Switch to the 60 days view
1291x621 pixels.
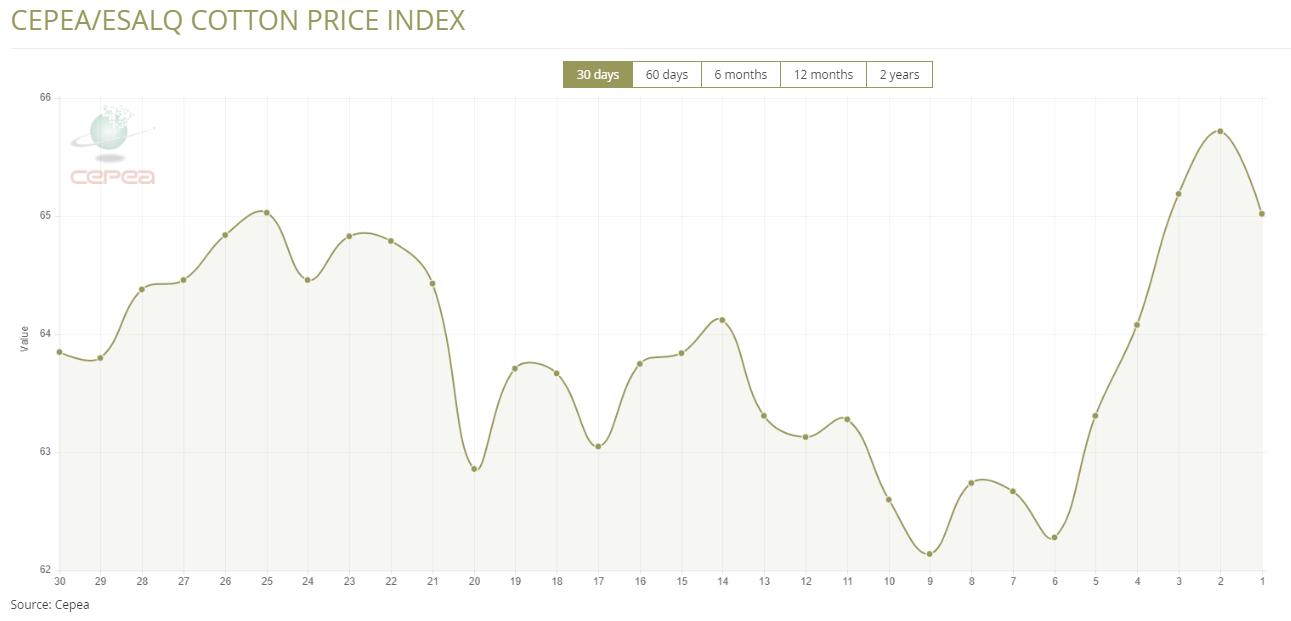pos(666,75)
